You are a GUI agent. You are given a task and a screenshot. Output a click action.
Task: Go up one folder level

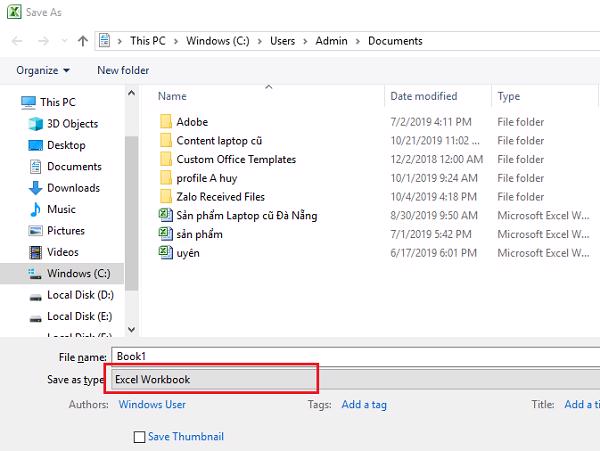pos(83,41)
